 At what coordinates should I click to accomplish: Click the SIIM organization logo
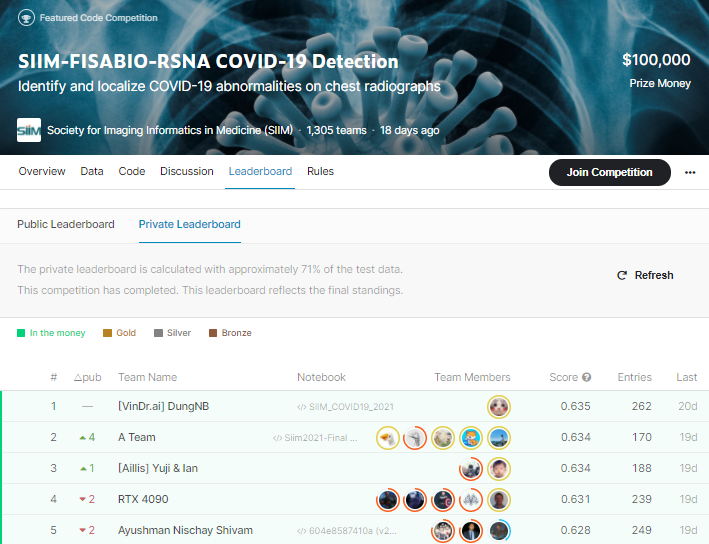(30, 131)
